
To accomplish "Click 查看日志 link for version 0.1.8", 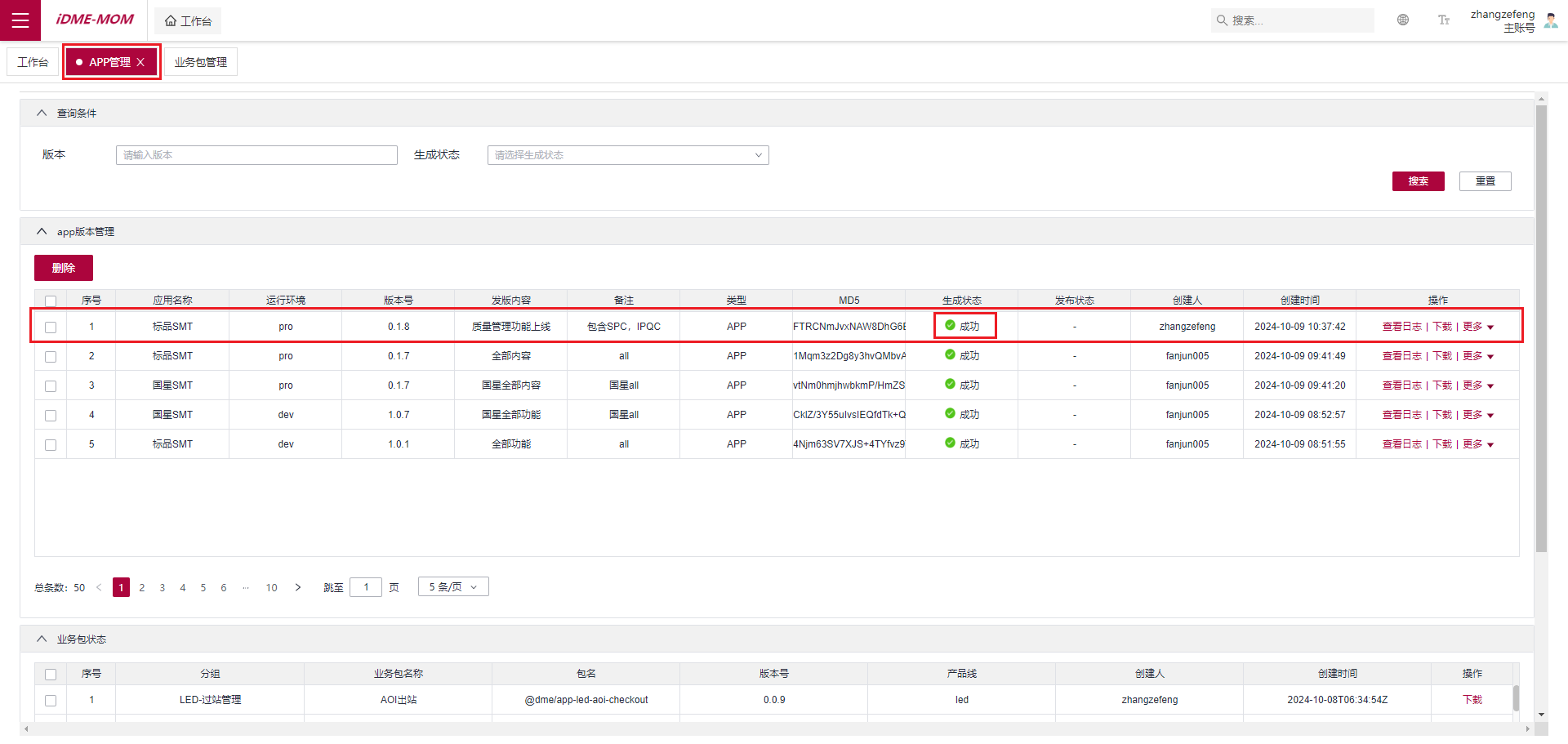I will [1401, 326].
